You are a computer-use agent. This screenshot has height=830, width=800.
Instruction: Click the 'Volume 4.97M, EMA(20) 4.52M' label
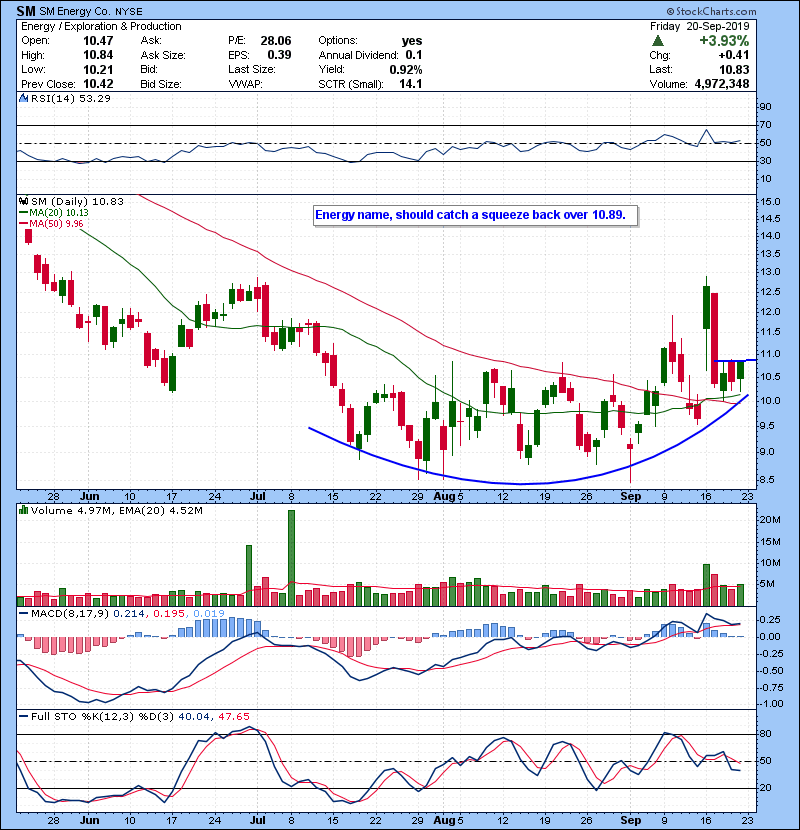(117, 510)
